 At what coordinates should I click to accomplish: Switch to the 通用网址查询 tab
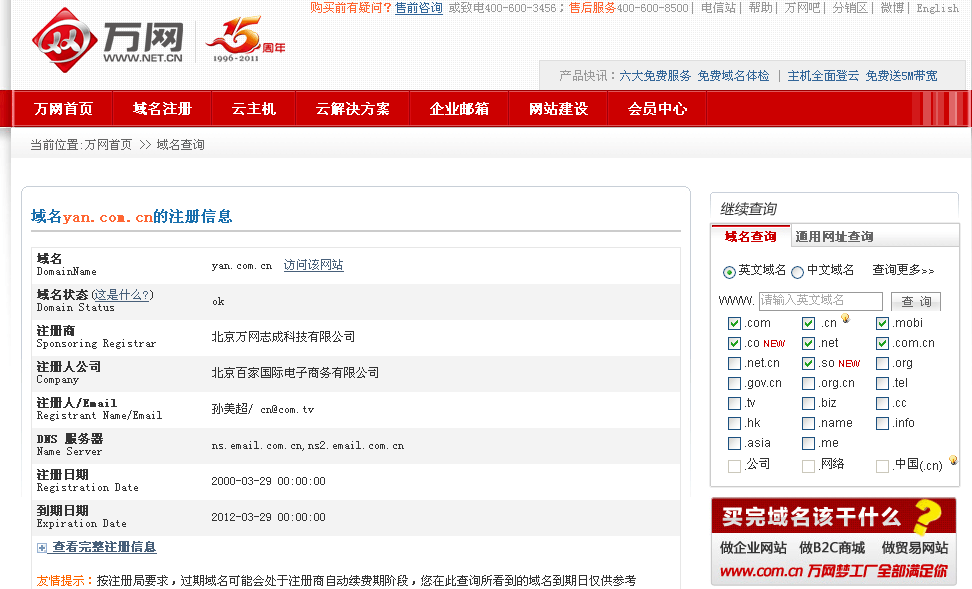[x=834, y=237]
